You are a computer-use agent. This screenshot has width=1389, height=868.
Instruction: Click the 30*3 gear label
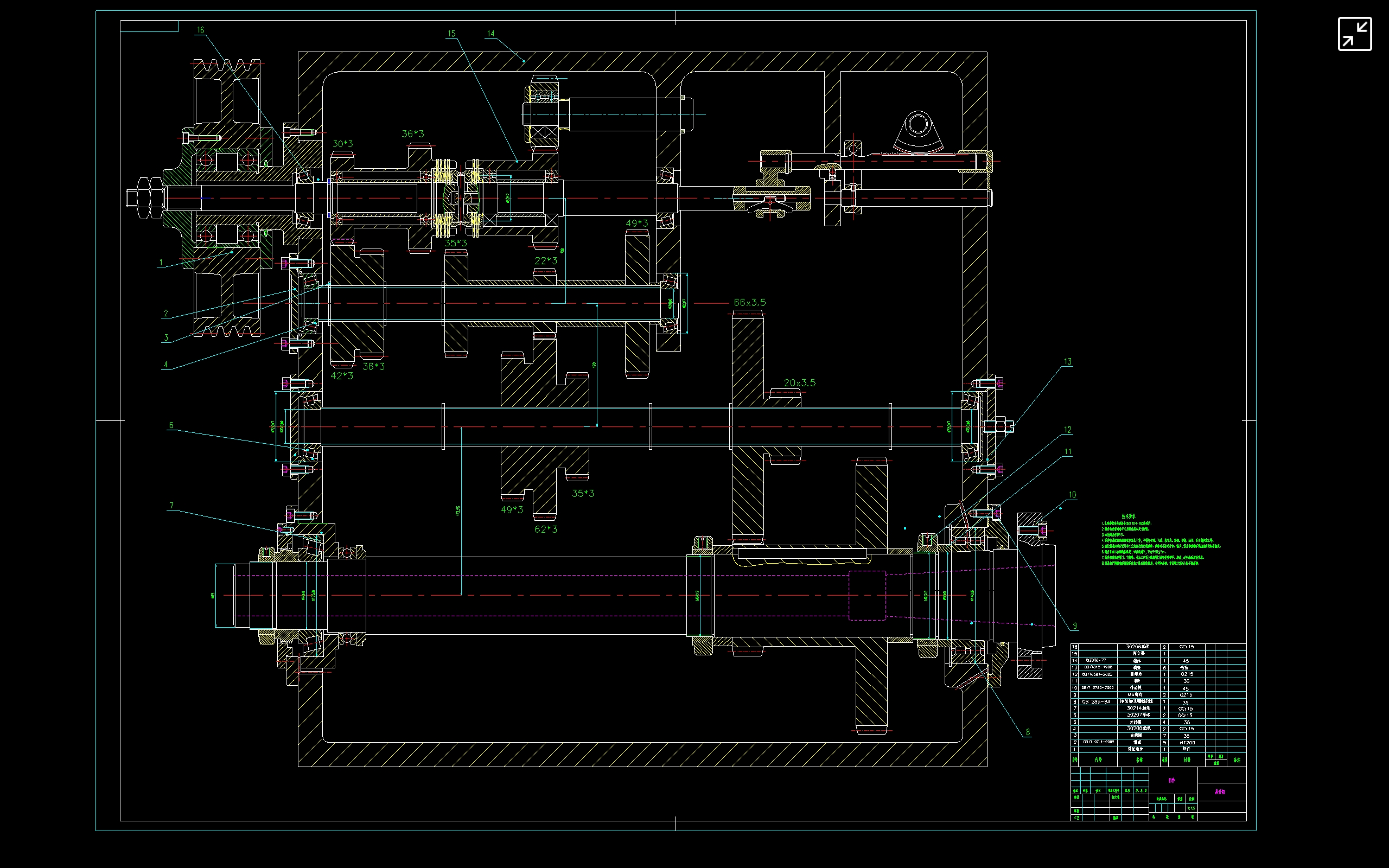coord(343,144)
